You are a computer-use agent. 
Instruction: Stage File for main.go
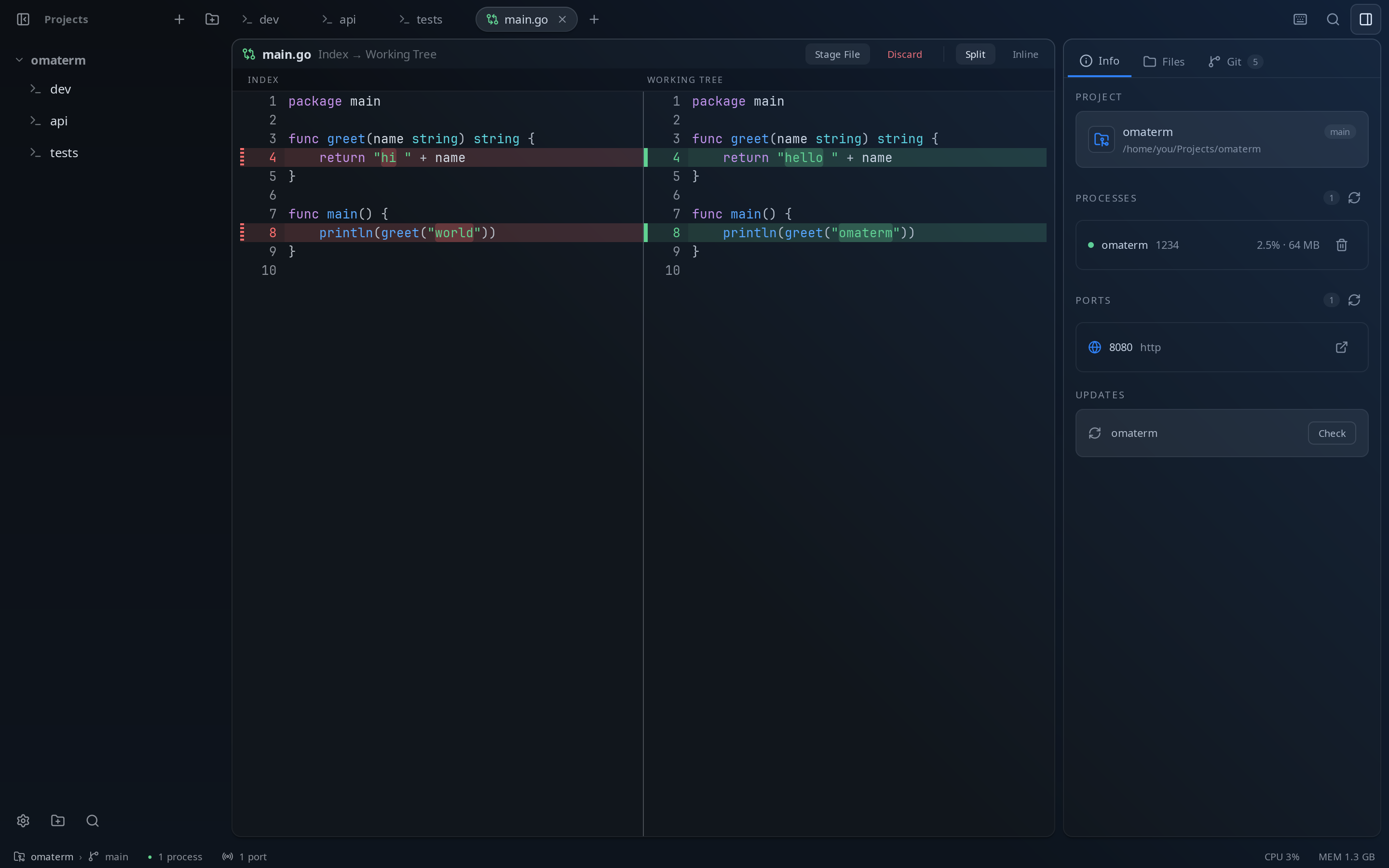[x=837, y=54]
